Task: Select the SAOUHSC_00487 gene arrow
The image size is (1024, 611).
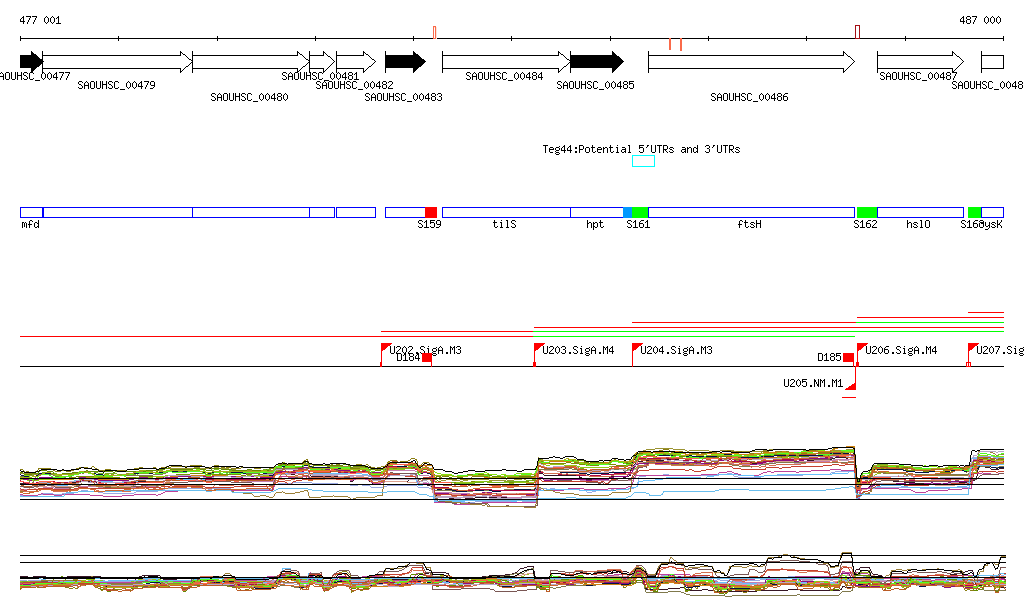Action: [920, 62]
